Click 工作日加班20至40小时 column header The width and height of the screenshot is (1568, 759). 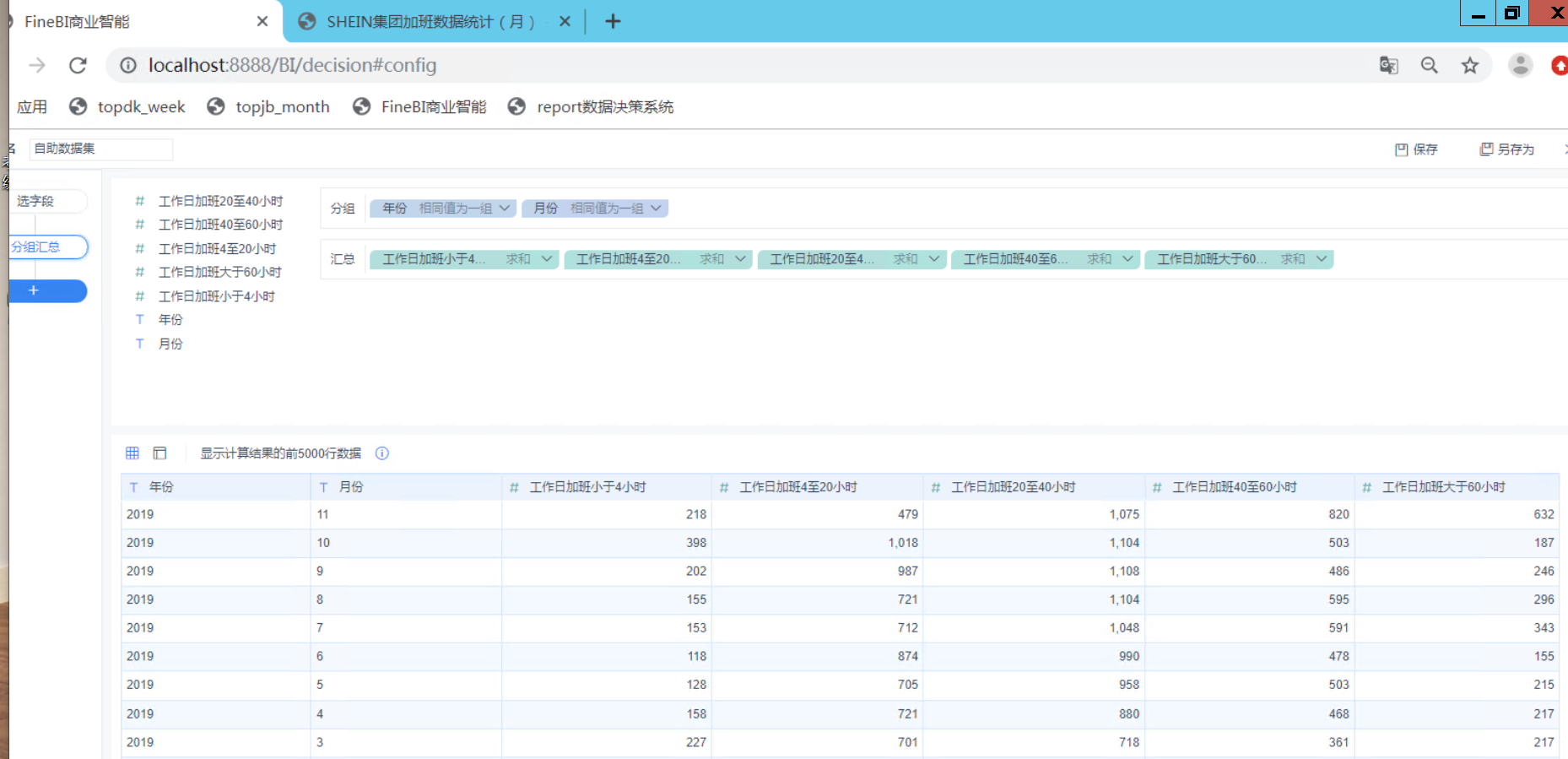pyautogui.click(x=1035, y=487)
